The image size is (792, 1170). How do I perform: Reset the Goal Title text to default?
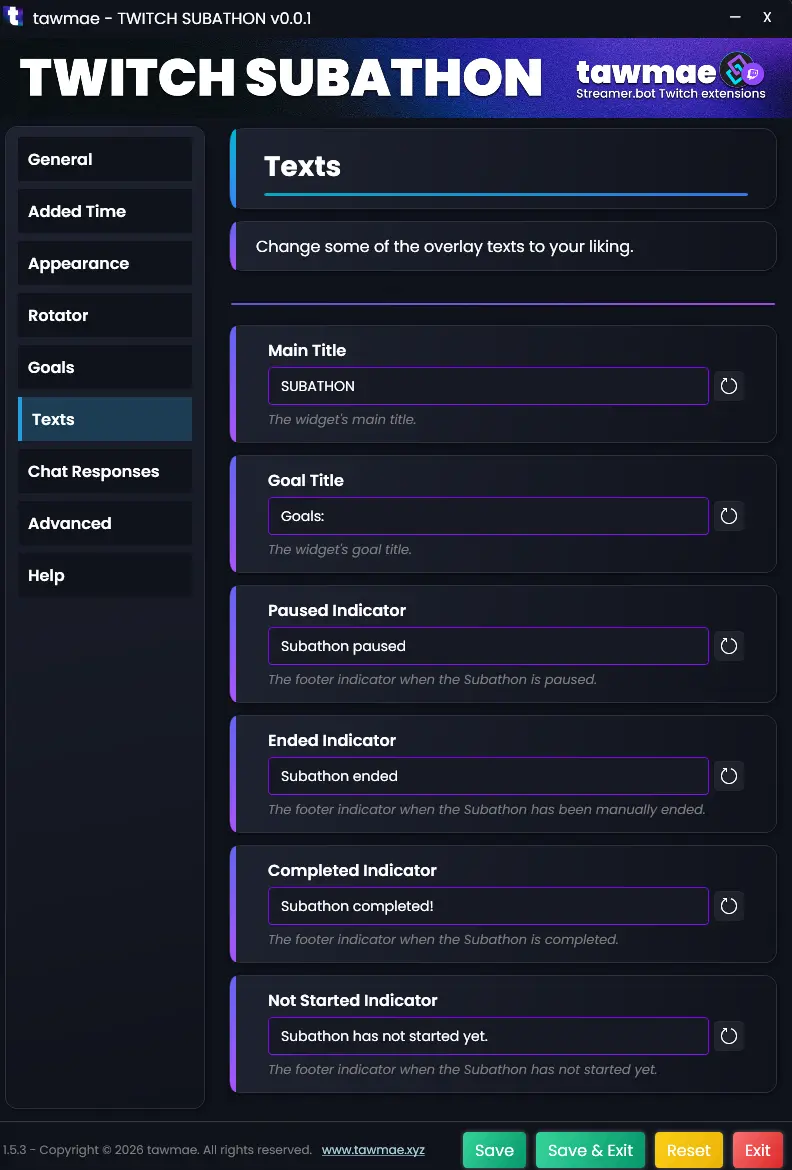tap(729, 516)
